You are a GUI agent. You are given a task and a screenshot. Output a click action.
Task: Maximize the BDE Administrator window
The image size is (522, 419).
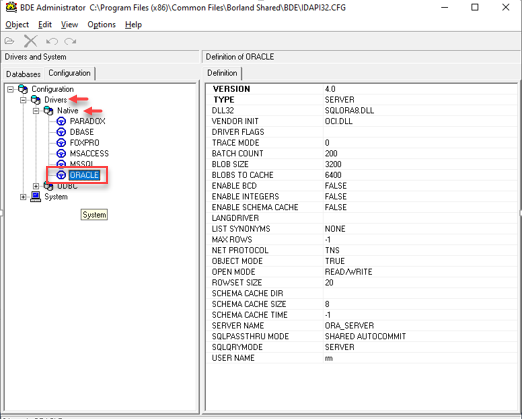click(475, 7)
